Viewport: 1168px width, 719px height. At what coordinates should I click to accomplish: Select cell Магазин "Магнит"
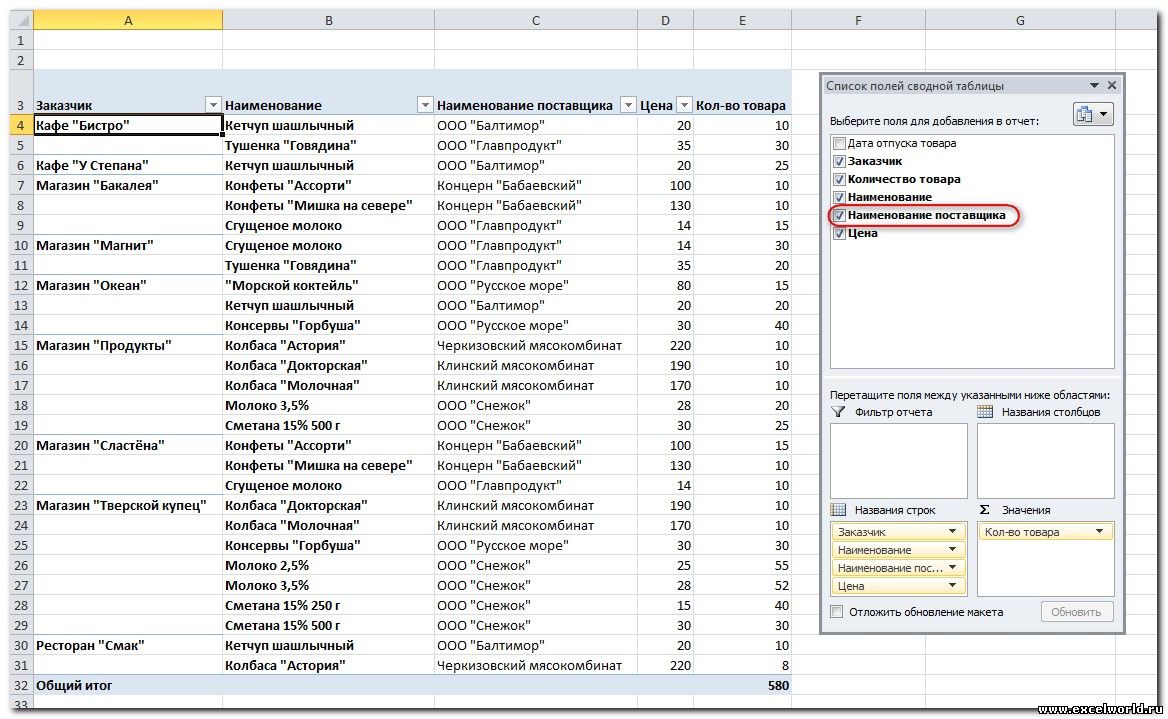127,245
